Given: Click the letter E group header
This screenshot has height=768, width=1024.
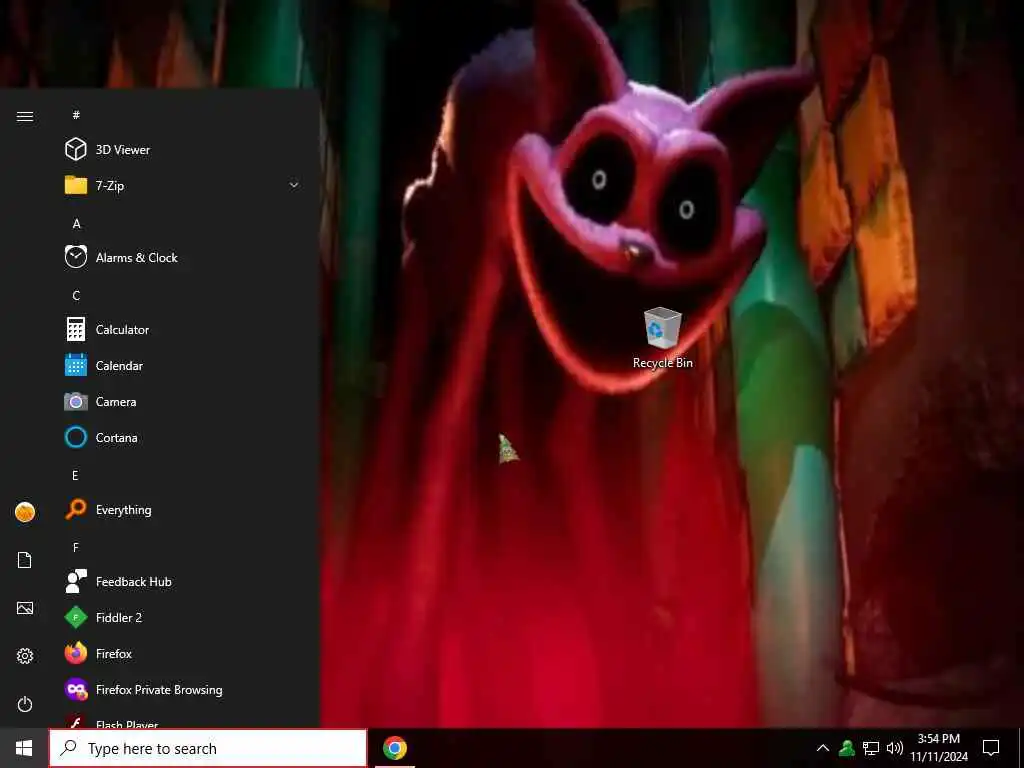Looking at the screenshot, I should pos(75,475).
